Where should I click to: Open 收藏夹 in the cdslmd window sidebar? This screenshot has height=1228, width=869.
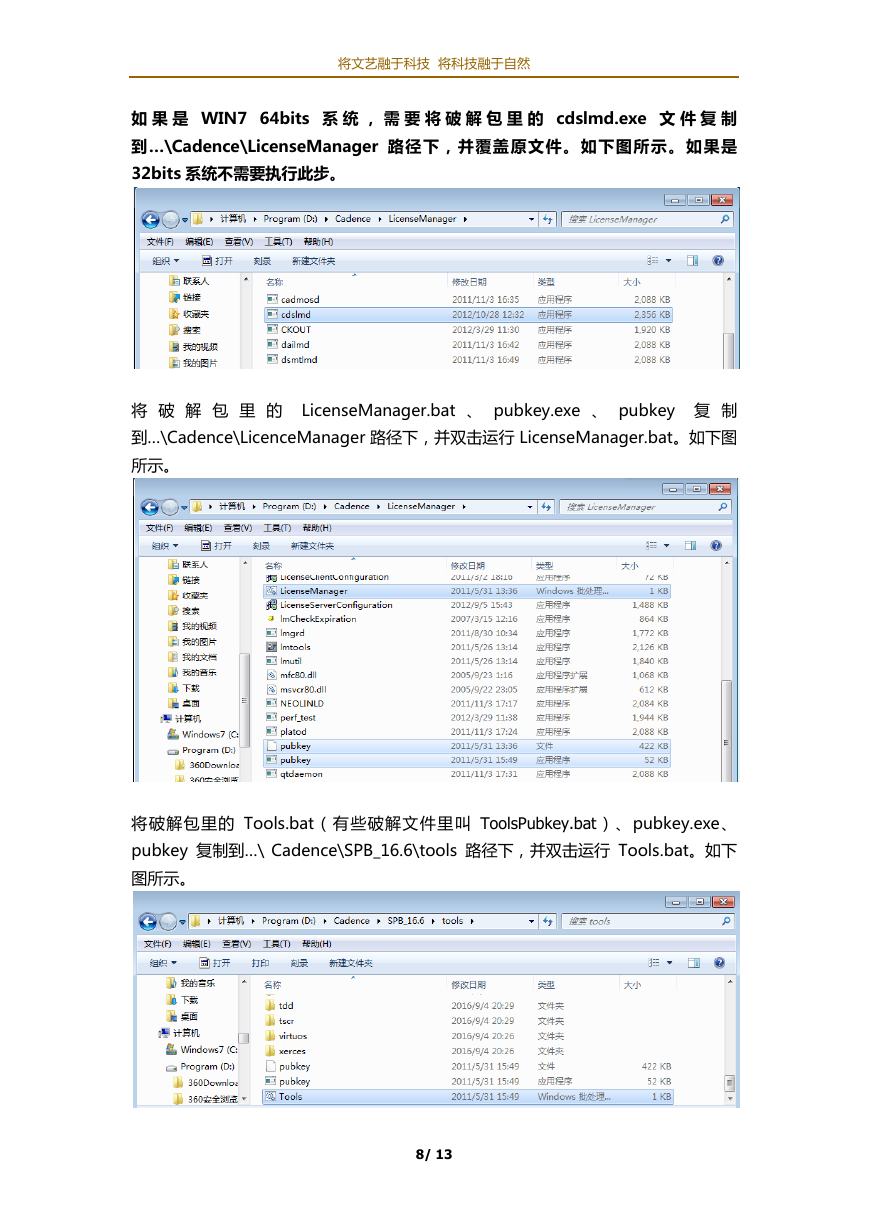coord(189,314)
